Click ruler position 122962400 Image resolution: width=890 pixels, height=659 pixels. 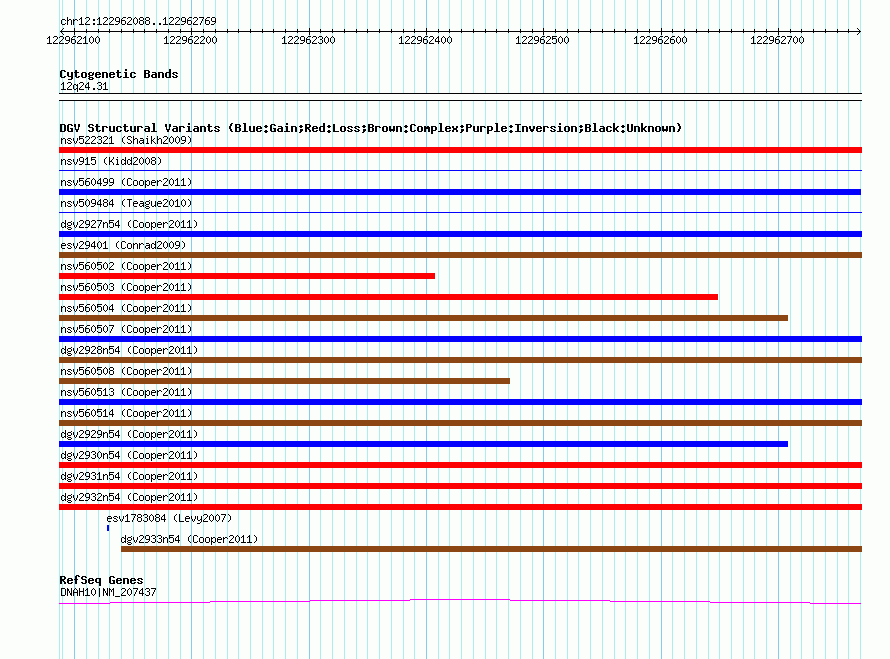coord(425,40)
